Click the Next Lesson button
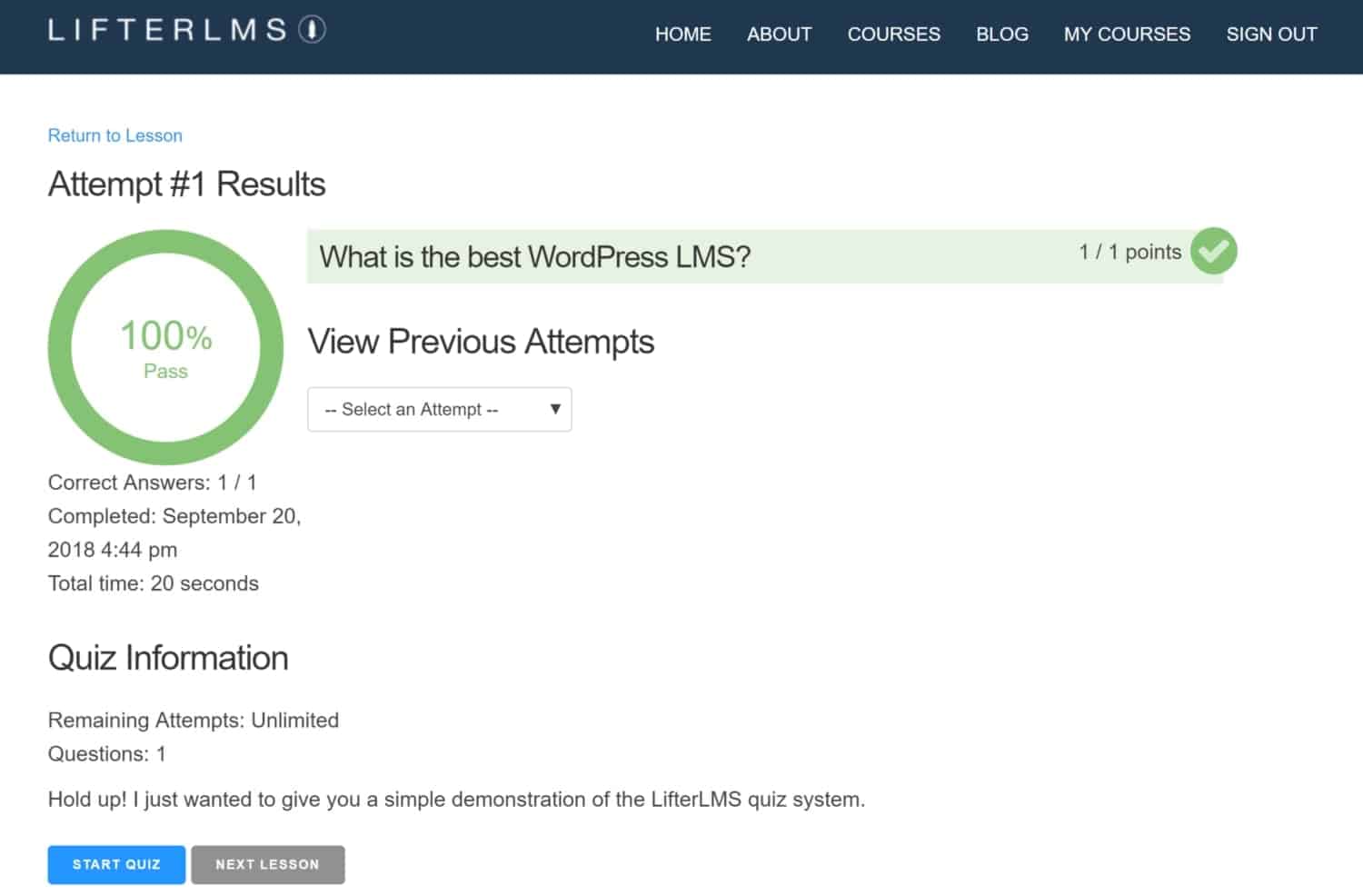This screenshot has width=1363, height=896. point(267,864)
